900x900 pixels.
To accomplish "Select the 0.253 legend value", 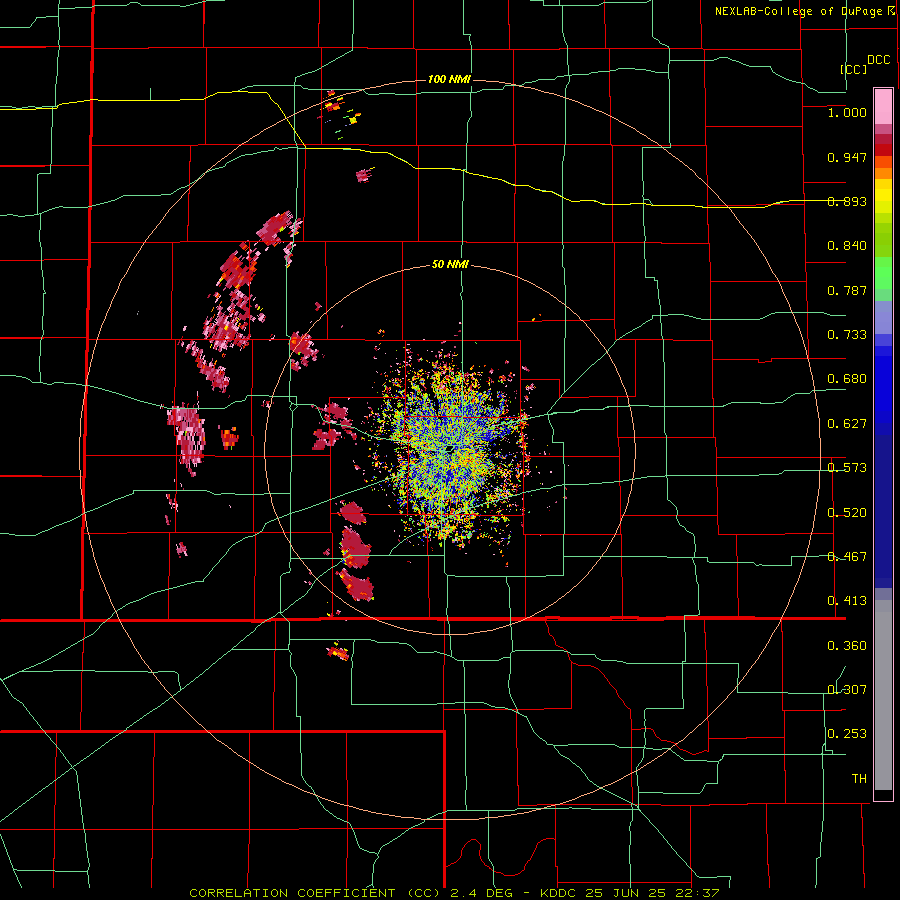I will (x=847, y=734).
